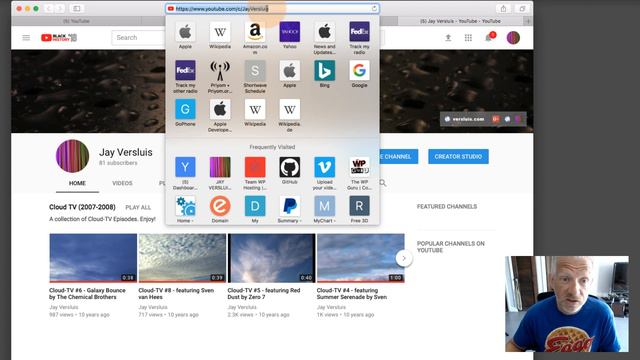Open the frequently visited JAY VERSLUIS site

click(220, 167)
